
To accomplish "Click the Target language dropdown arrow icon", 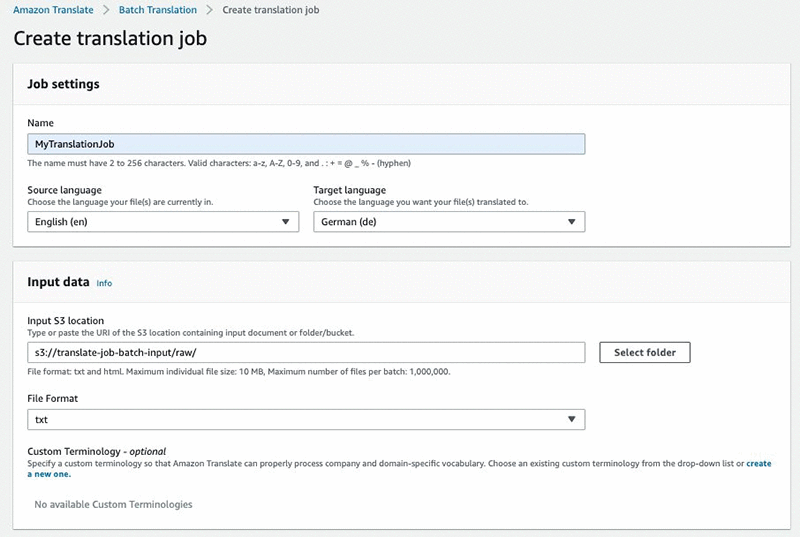I will pos(571,222).
